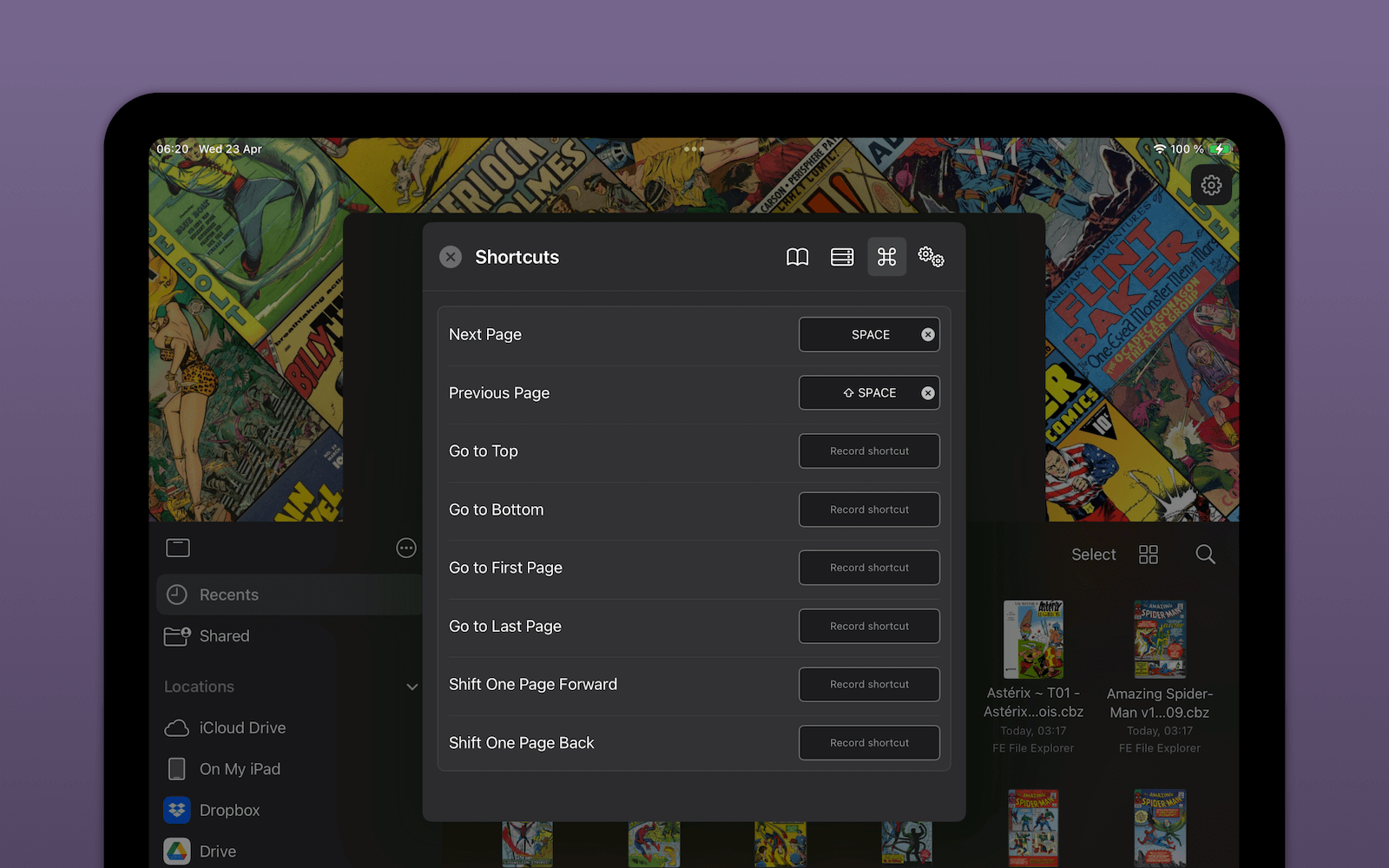Select Recents in the sidebar

289,595
